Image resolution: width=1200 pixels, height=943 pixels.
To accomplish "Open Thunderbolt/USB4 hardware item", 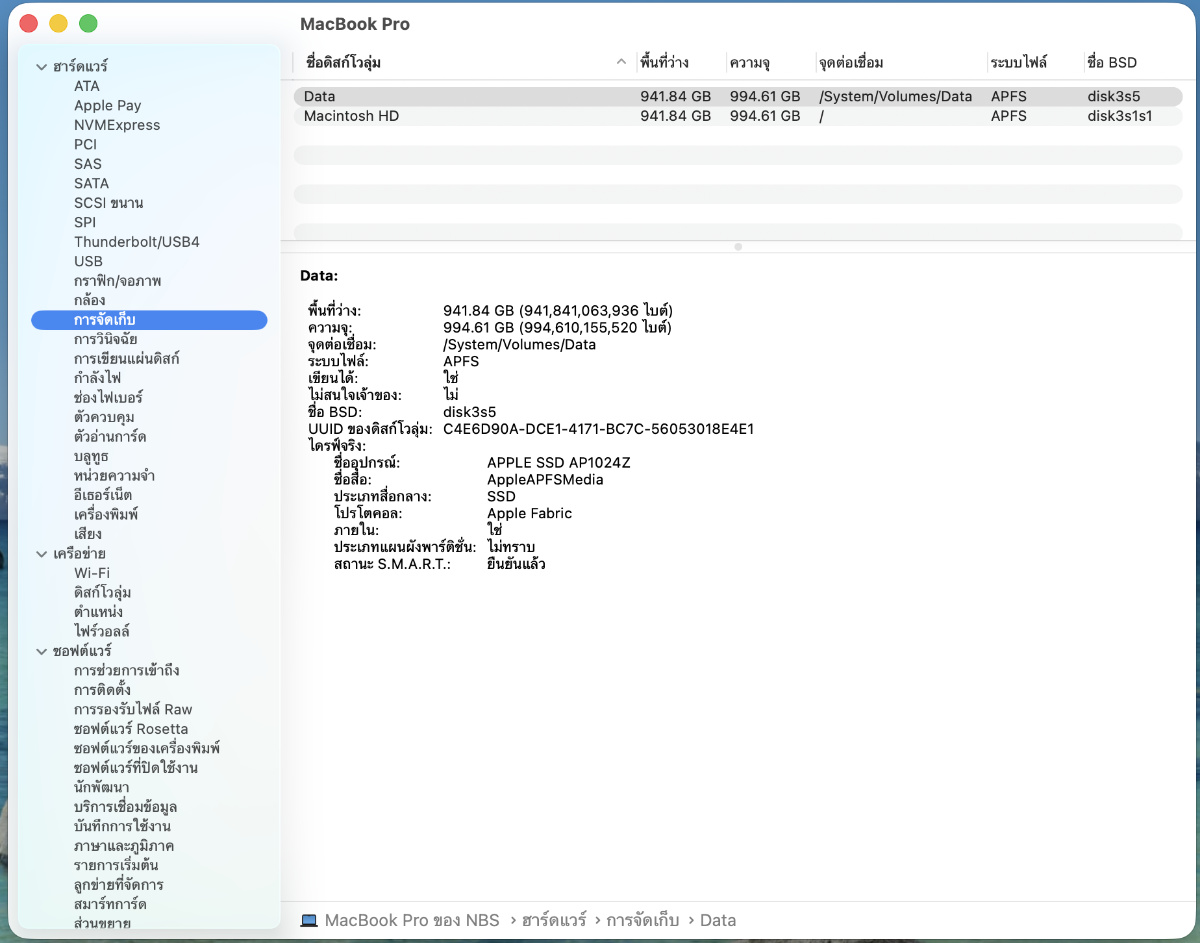I will click(136, 242).
